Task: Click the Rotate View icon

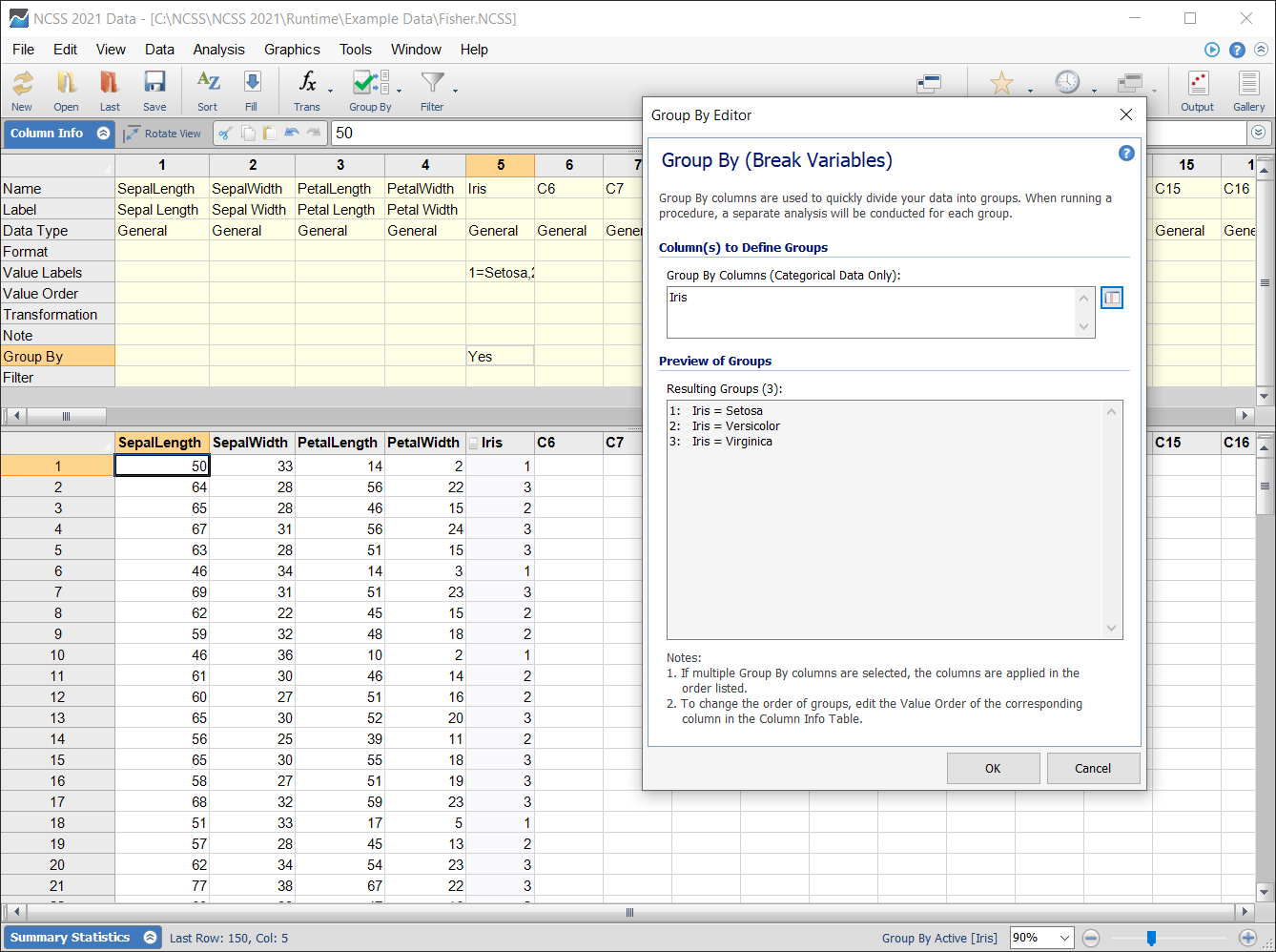Action: [162, 133]
